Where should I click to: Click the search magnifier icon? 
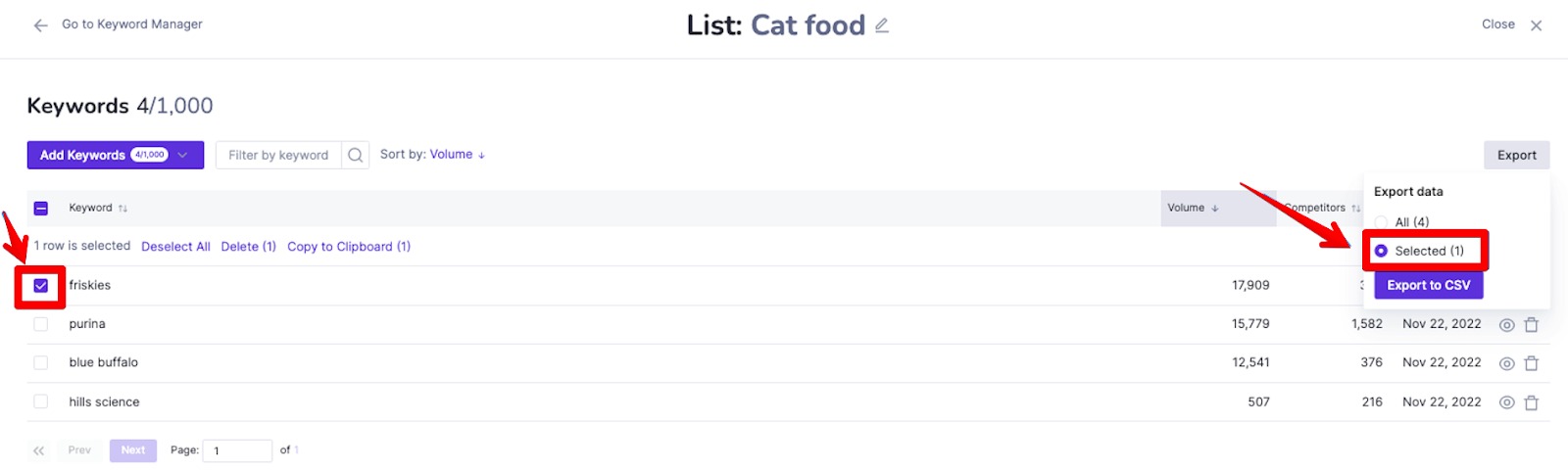[x=355, y=155]
